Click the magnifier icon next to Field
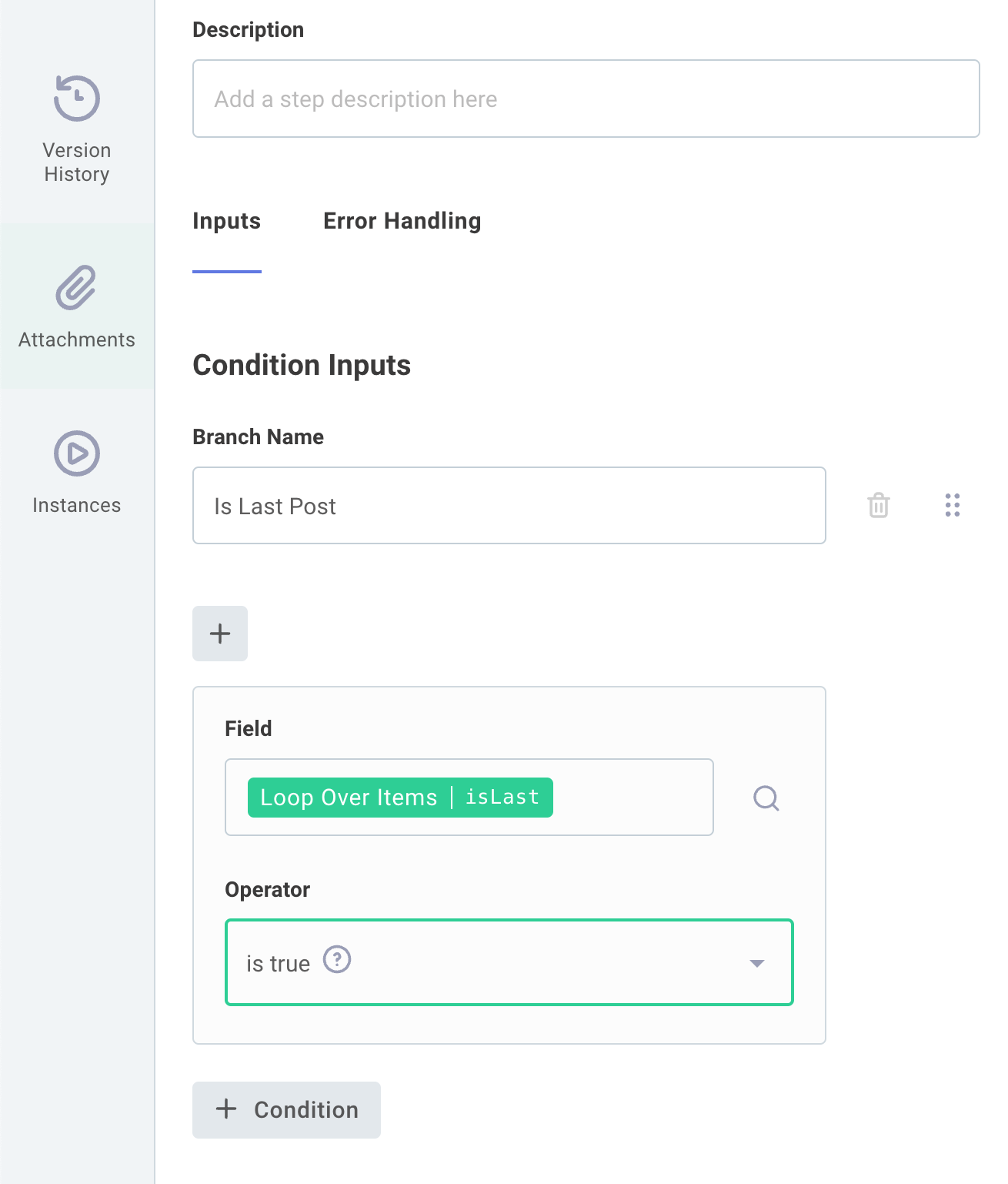The image size is (1008, 1184). [766, 798]
